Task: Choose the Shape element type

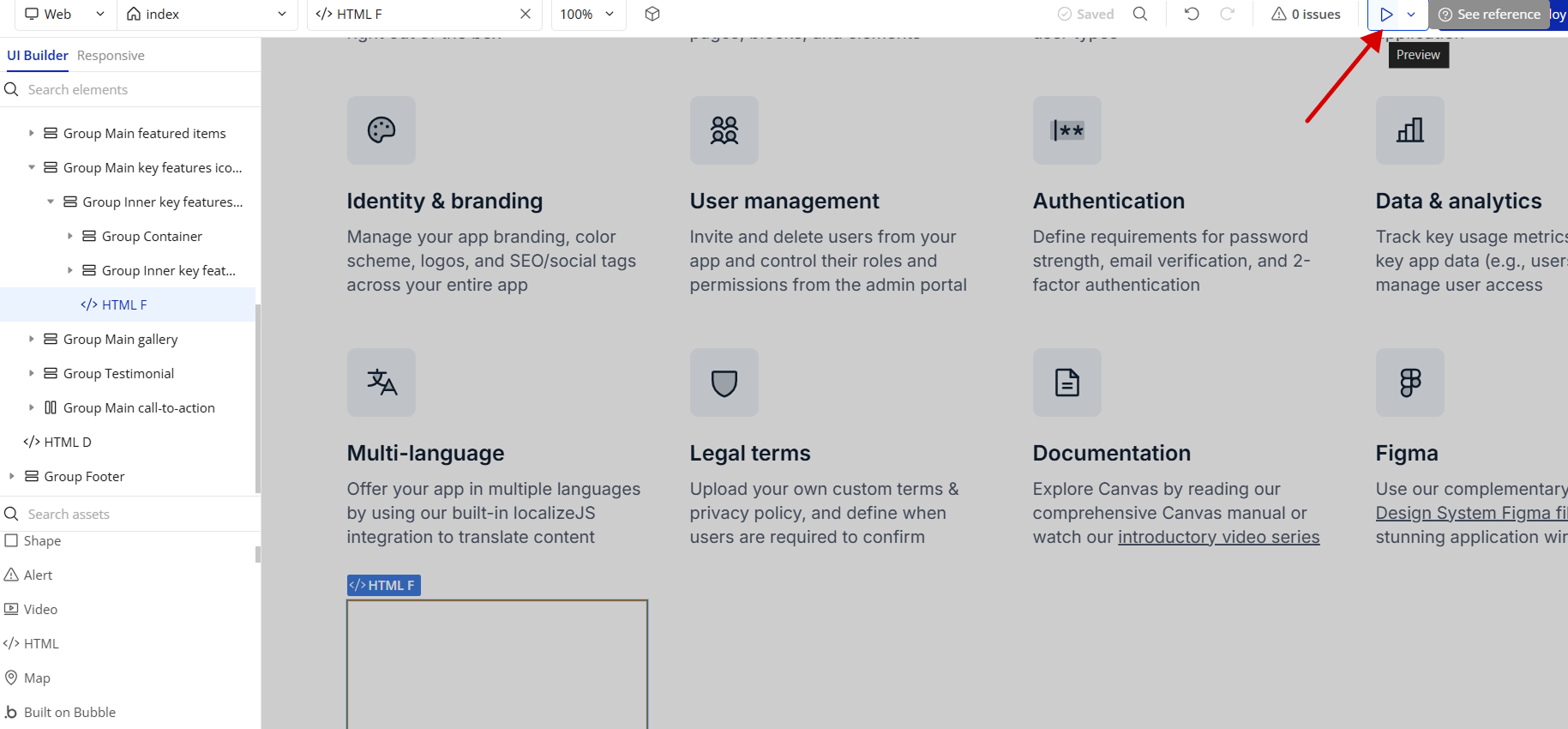Action: [x=33, y=540]
